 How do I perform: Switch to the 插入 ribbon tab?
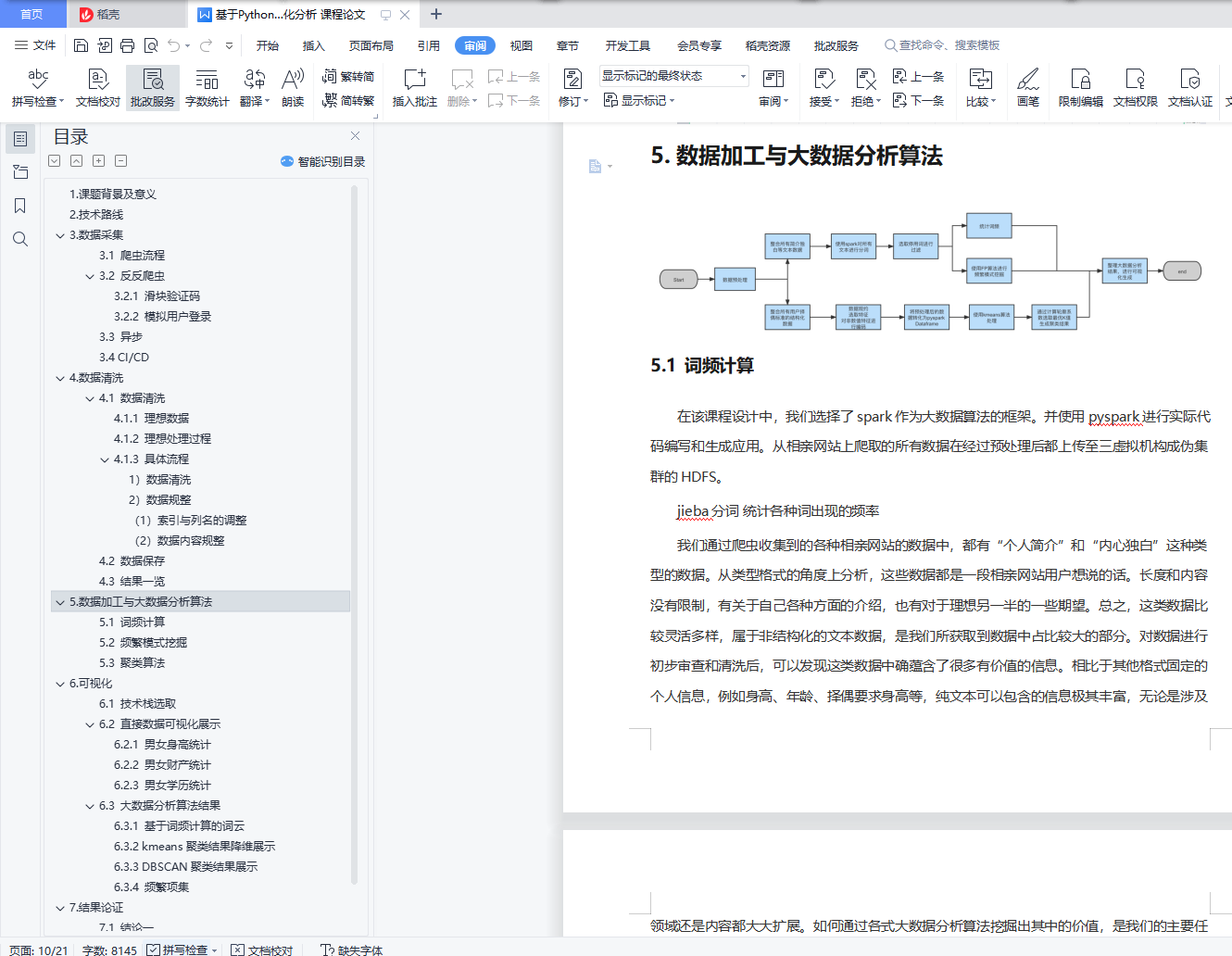pos(314,45)
